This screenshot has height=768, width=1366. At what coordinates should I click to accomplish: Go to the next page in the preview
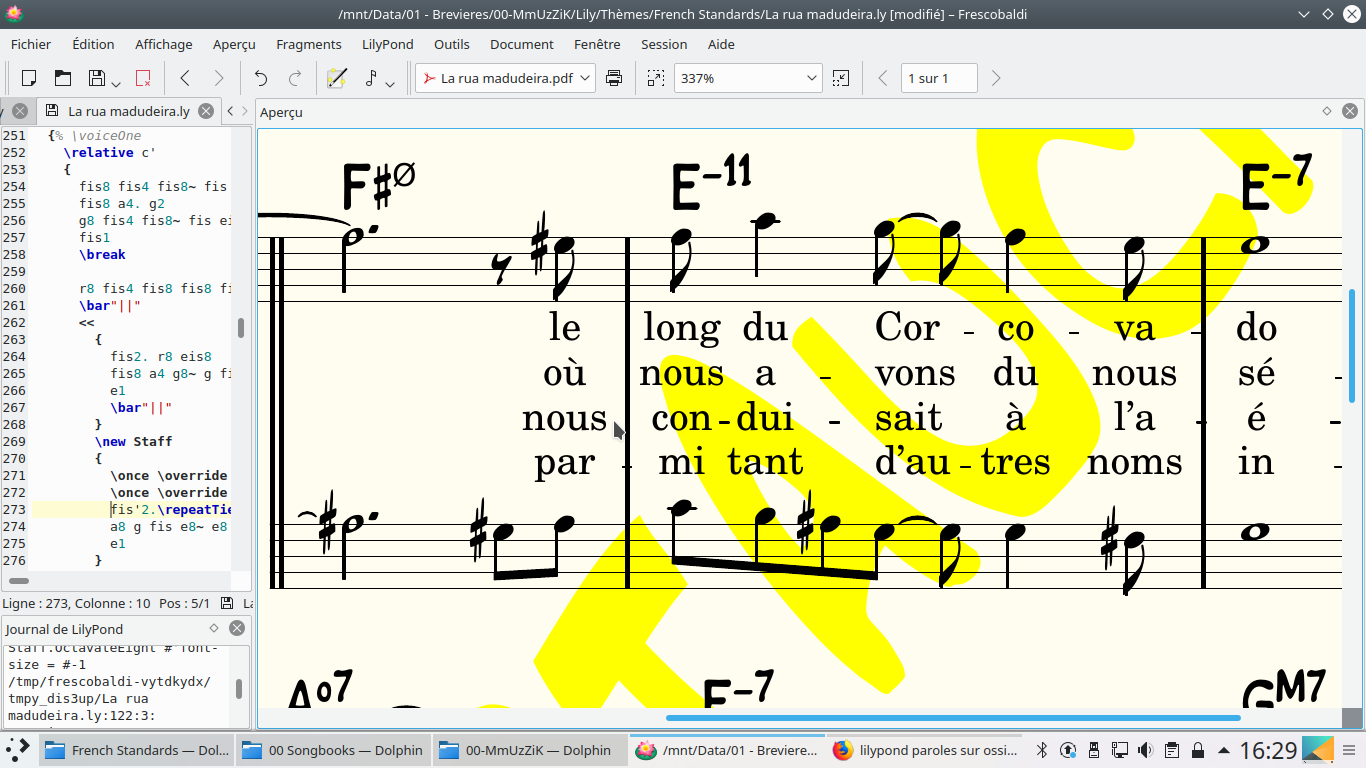click(995, 78)
